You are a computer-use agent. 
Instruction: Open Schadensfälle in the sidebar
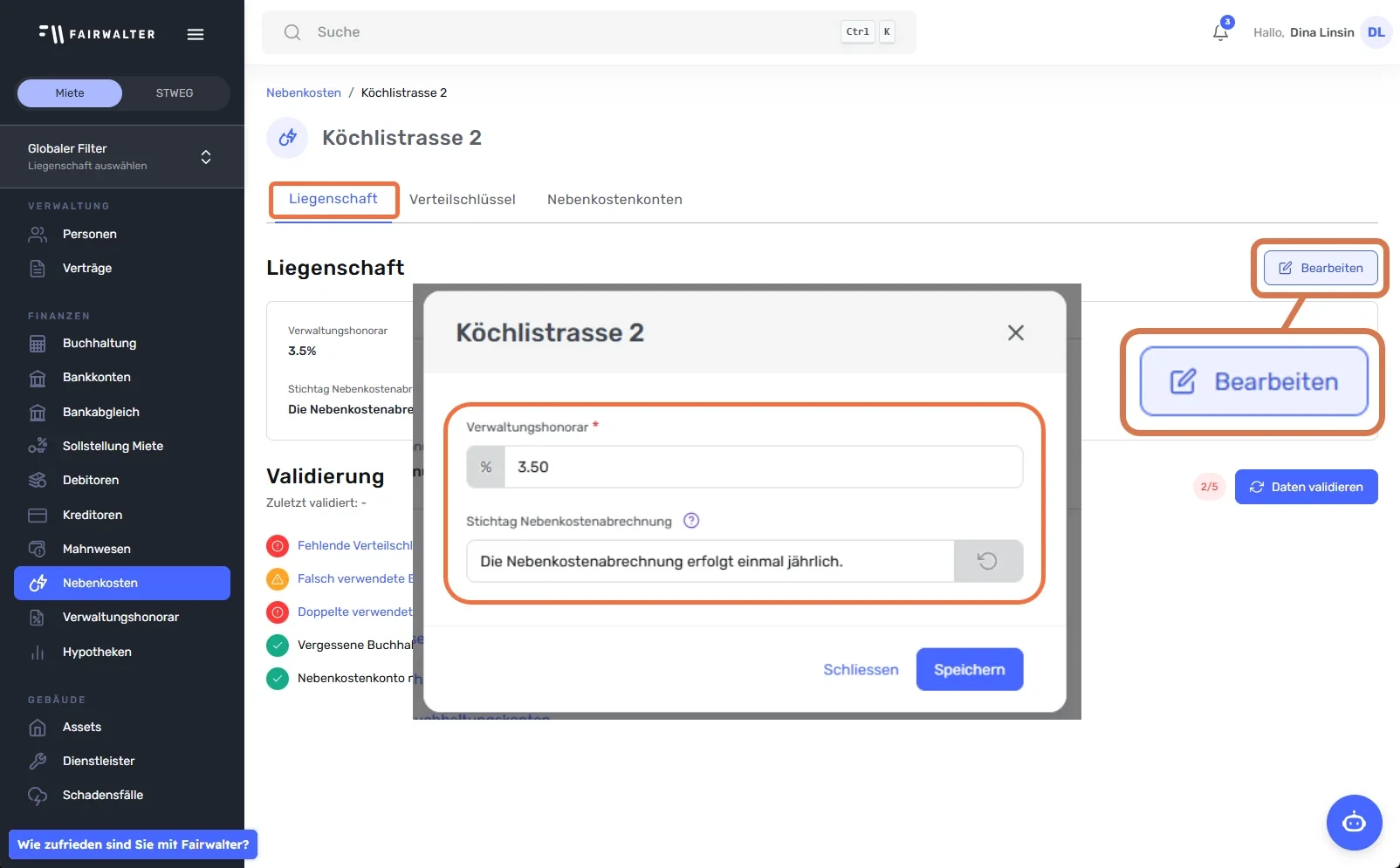coord(122,795)
